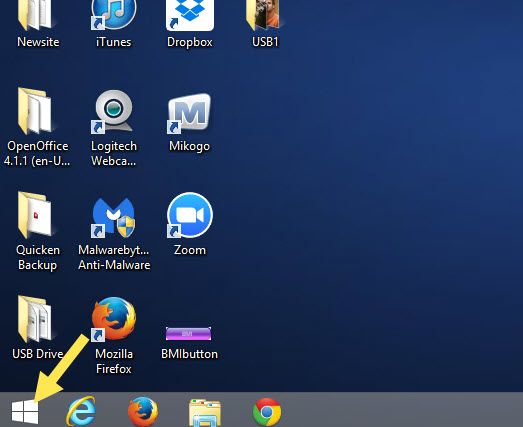Click the "OpenOffice 4.1.1 (en-U..." label text

point(37,153)
